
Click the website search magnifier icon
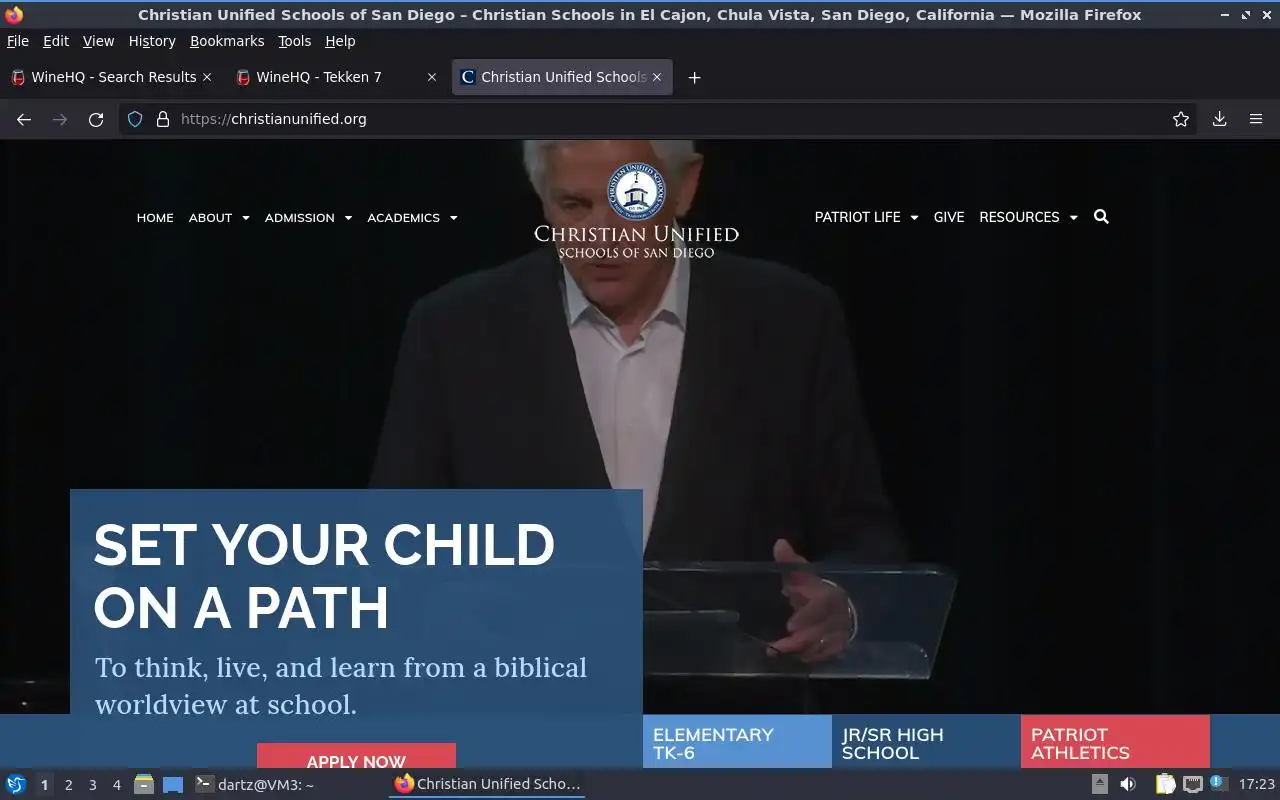pyautogui.click(x=1101, y=217)
